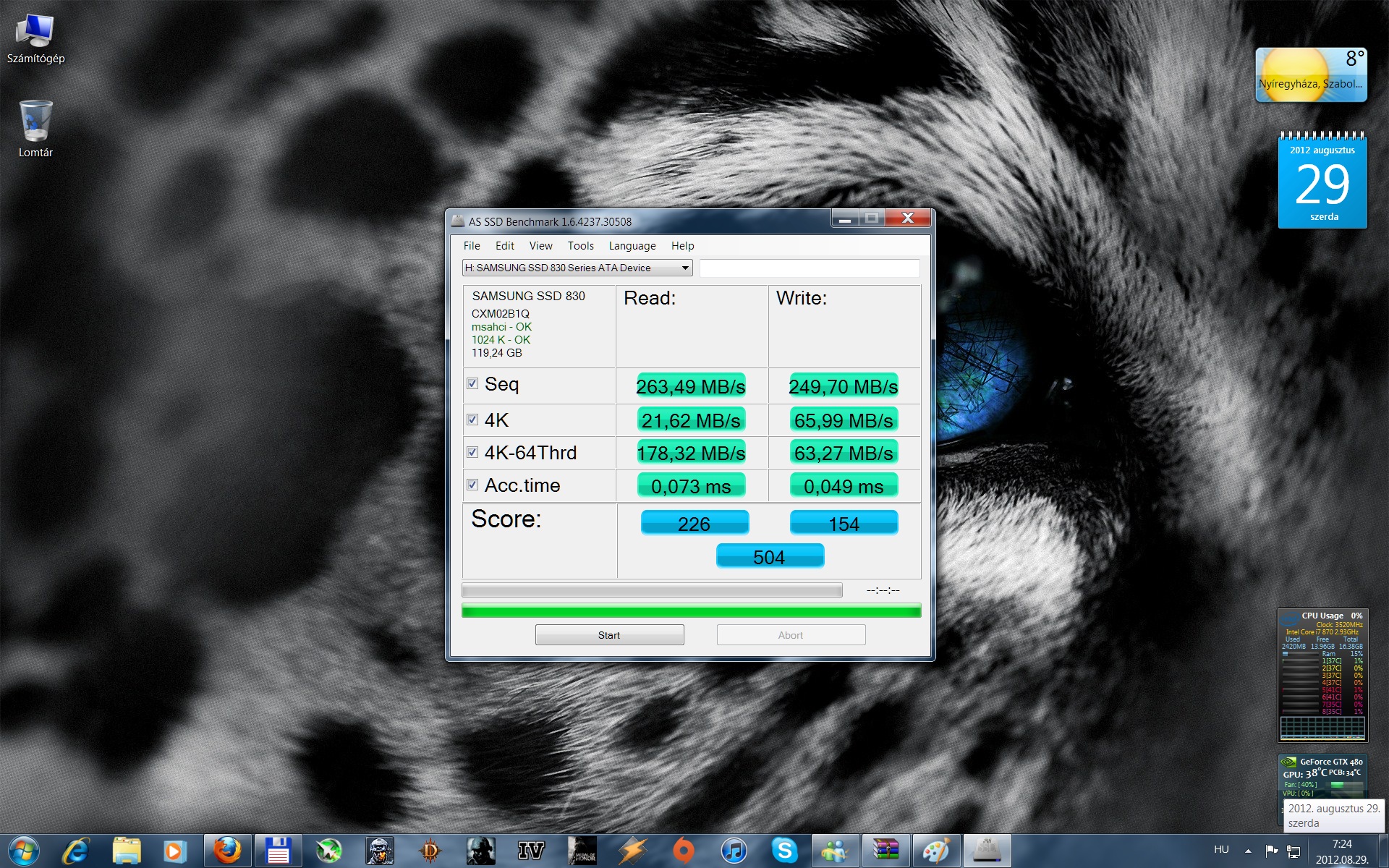Click 4K-64Thrd read value 178,32 MB/s
Viewport: 1389px width, 868px height.
click(691, 453)
